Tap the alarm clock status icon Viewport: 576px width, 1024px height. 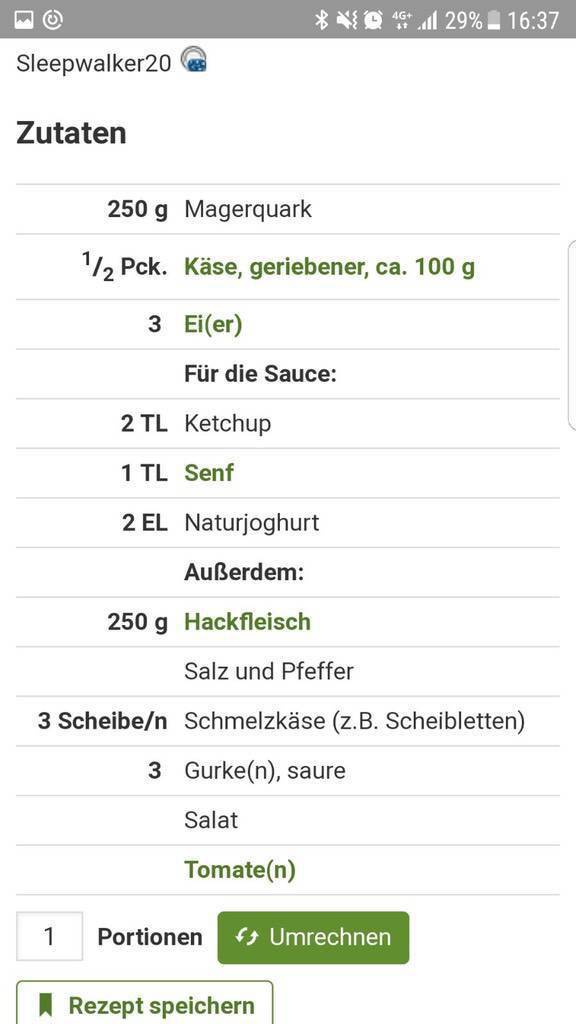pyautogui.click(x=374, y=20)
